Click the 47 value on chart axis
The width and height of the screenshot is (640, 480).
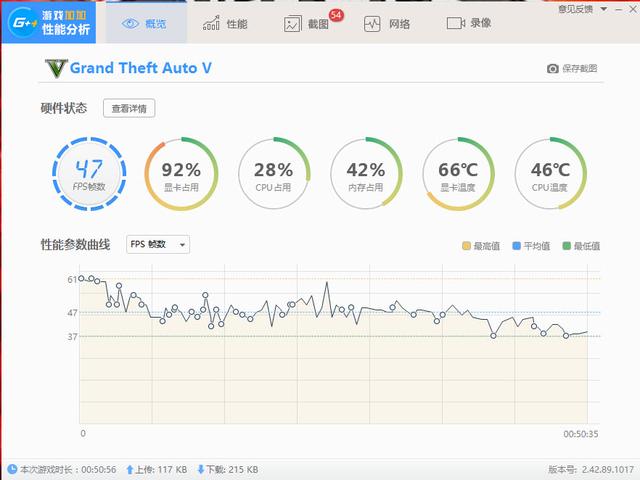point(72,313)
